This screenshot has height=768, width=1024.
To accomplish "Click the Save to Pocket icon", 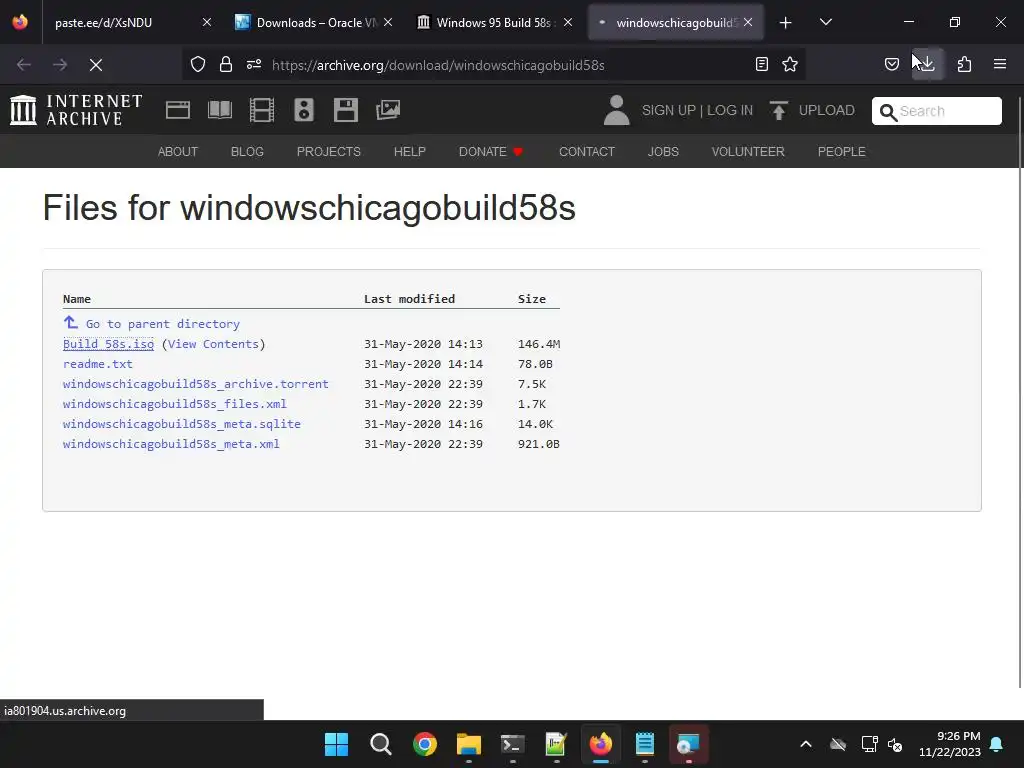I will tap(891, 64).
